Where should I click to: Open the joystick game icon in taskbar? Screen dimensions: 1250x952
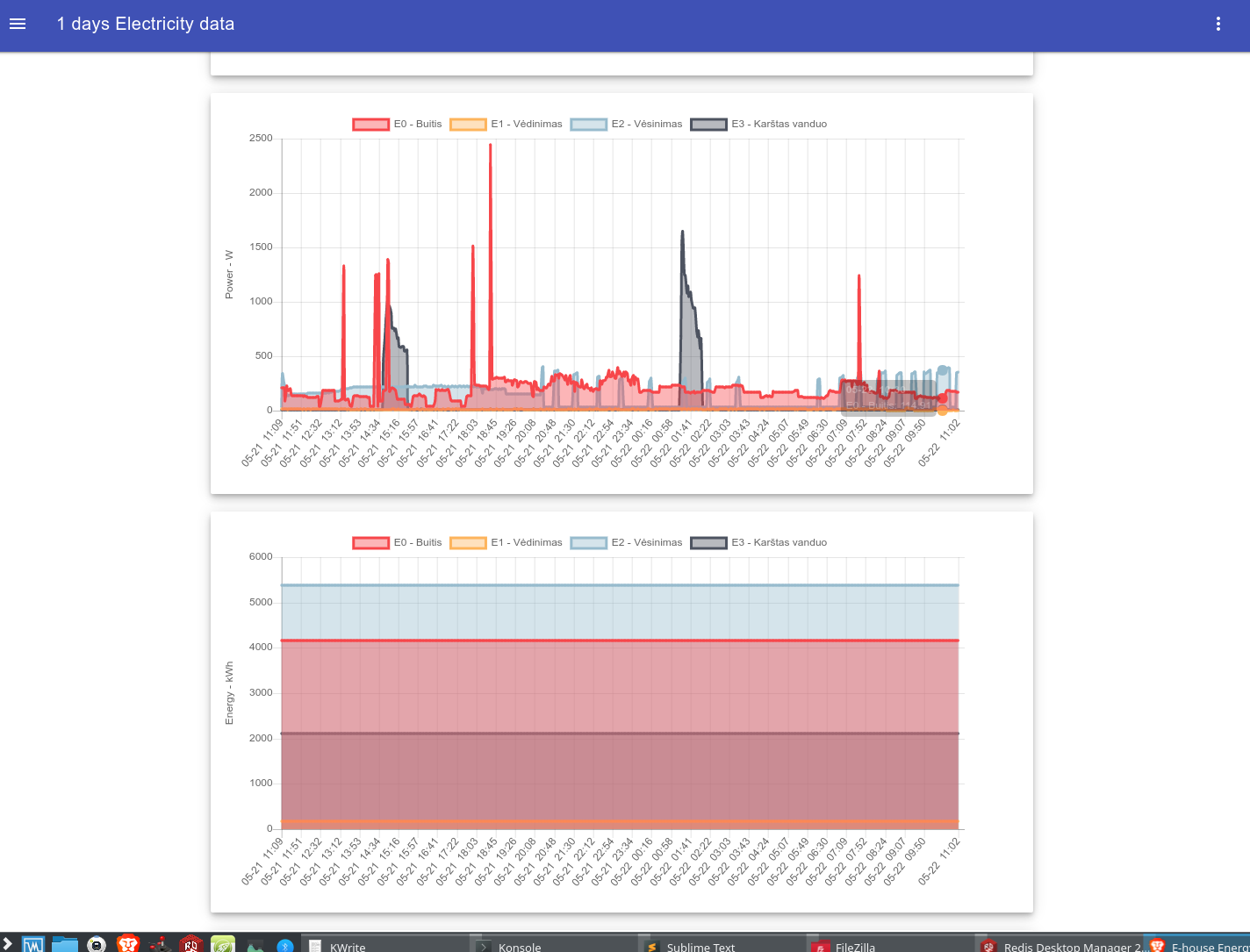point(160,945)
